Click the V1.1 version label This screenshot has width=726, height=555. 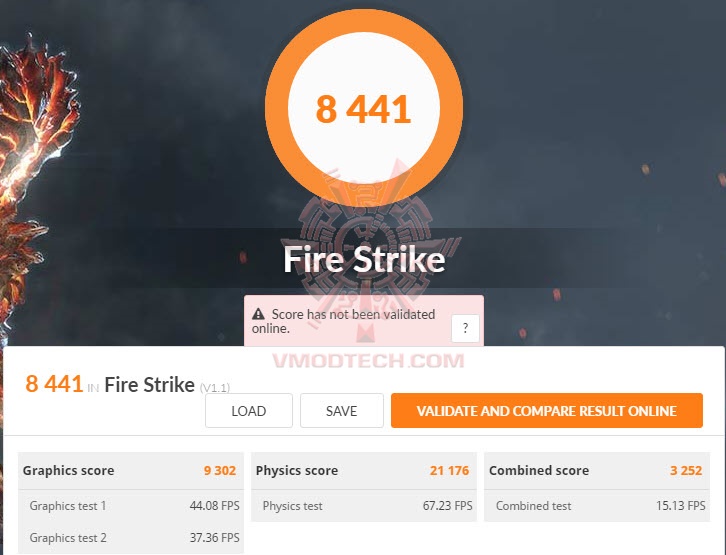215,387
